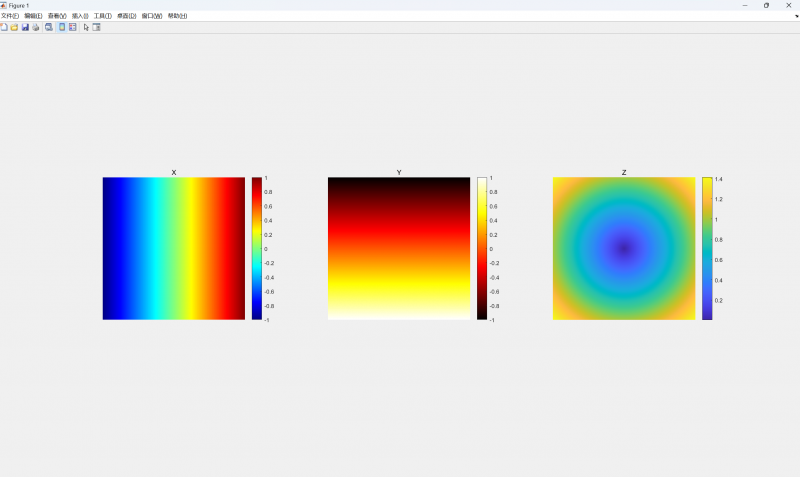
Task: Save the figure with the floppy disk icon
Action: click(x=25, y=27)
